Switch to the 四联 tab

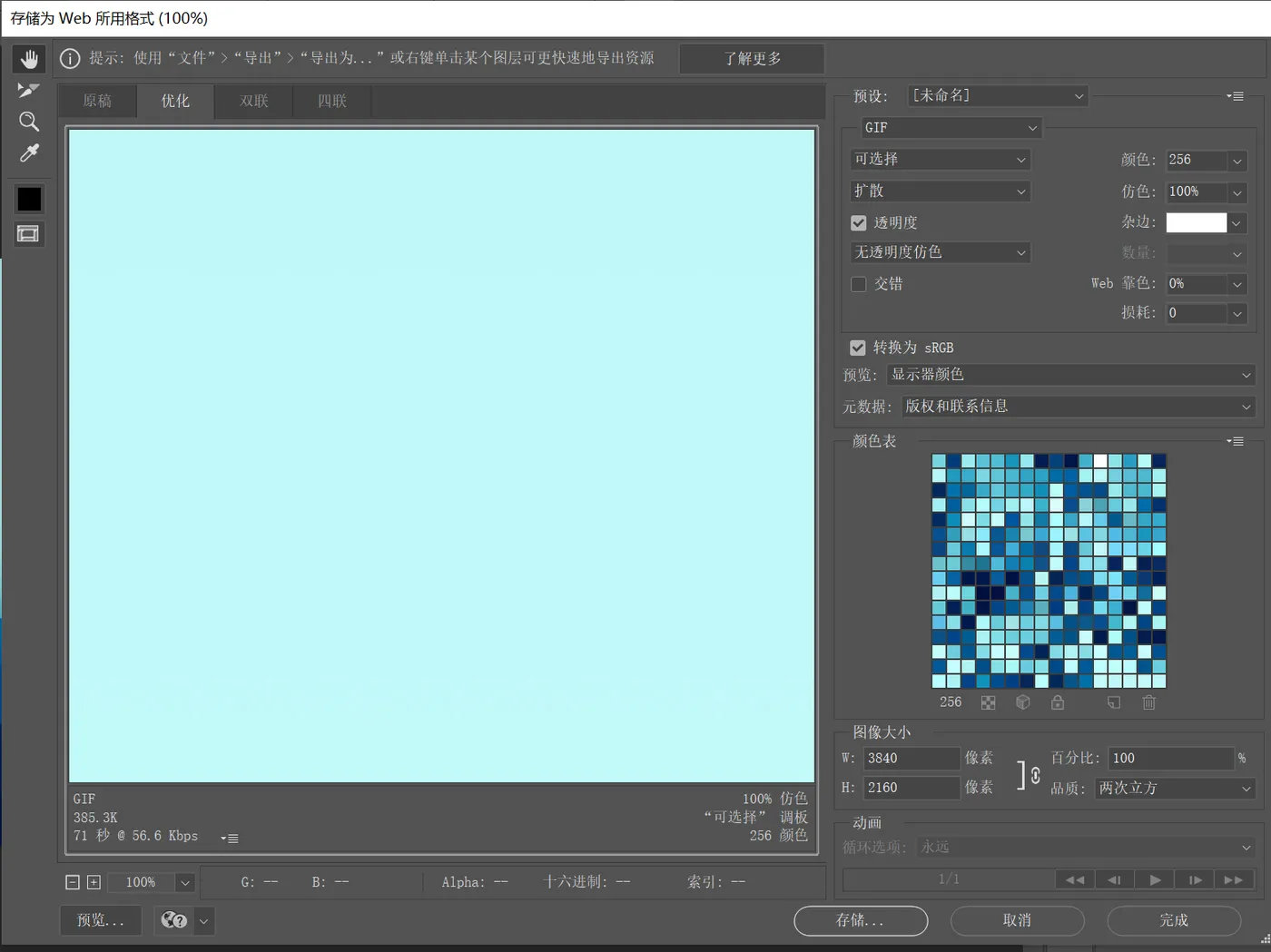point(332,101)
